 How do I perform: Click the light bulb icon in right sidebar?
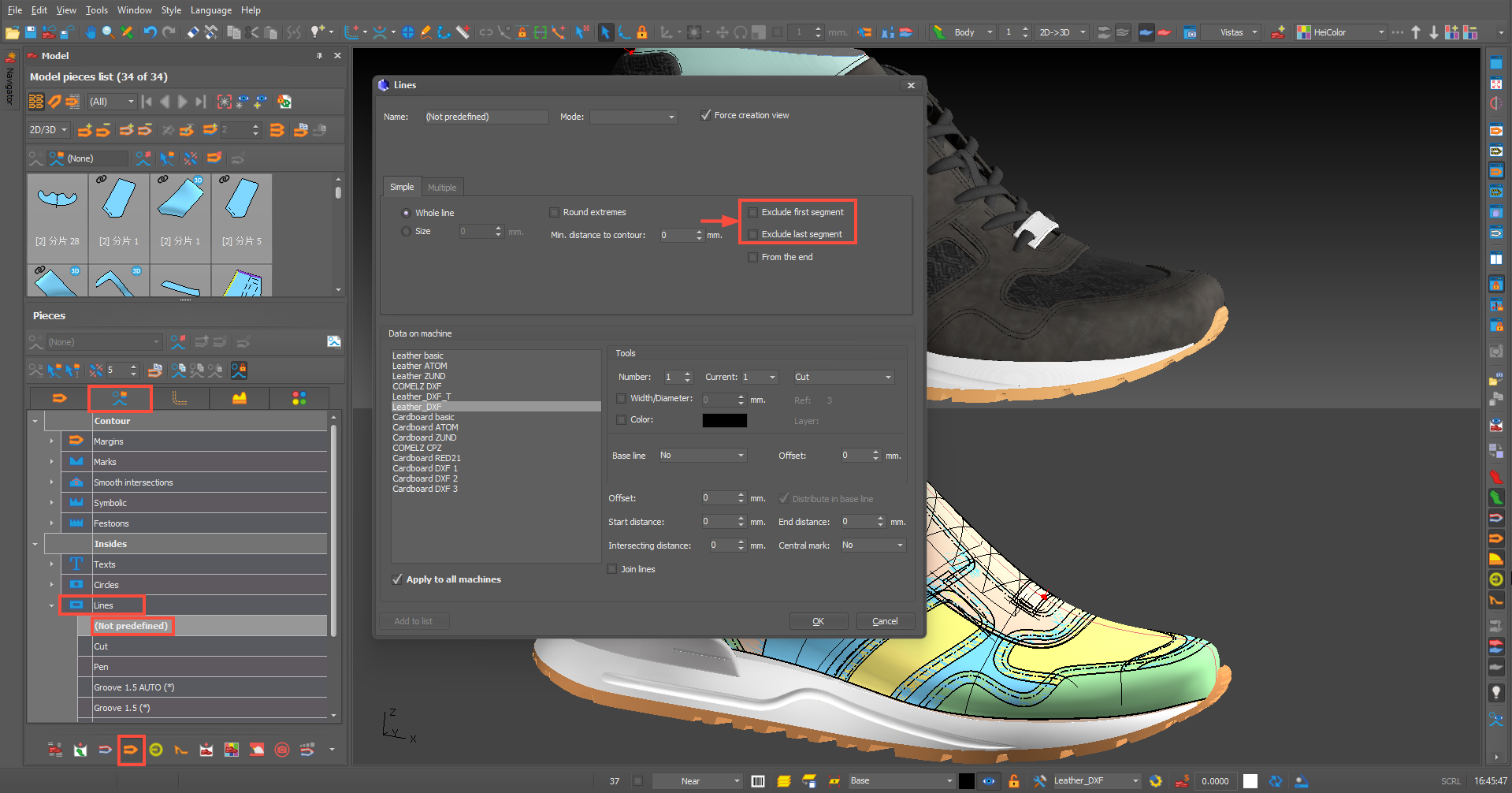tap(1495, 692)
